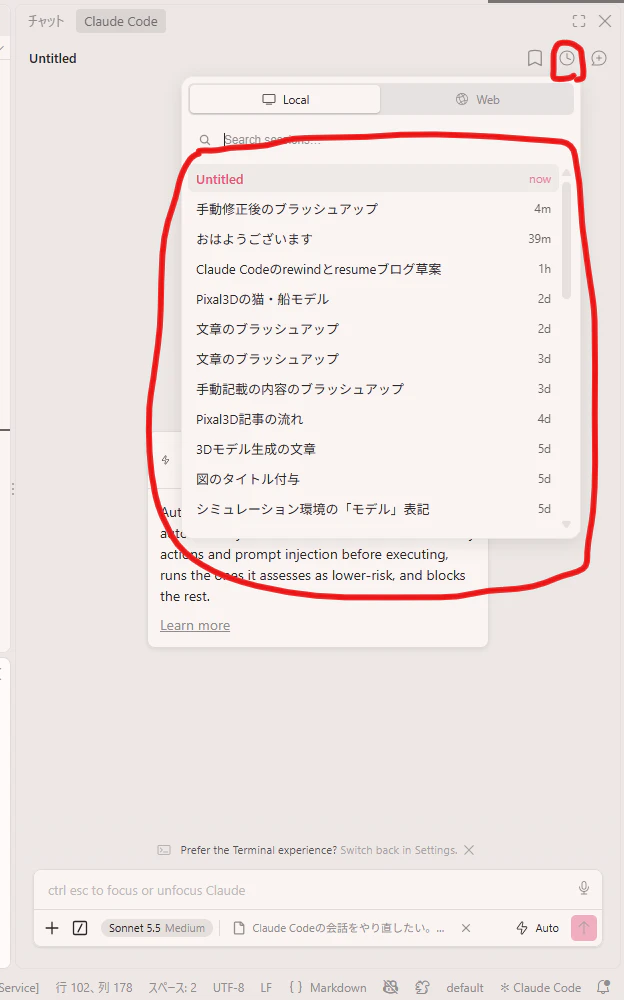Viewport: 624px width, 1000px height.
Task: Click the Learn more link
Action: 195,626
